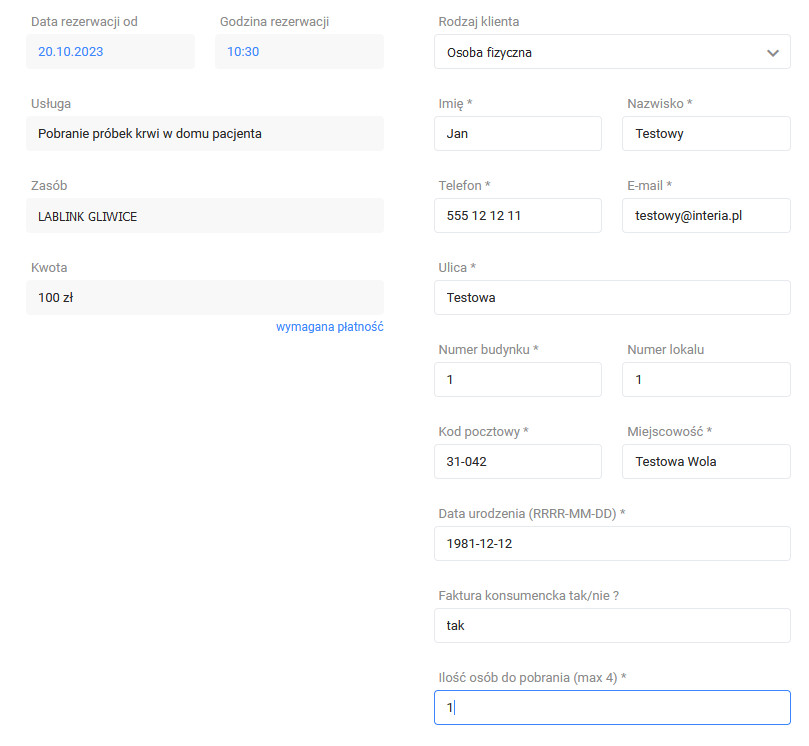Click the Kwota field showing 100 zł
The image size is (809, 746).
click(x=205, y=298)
